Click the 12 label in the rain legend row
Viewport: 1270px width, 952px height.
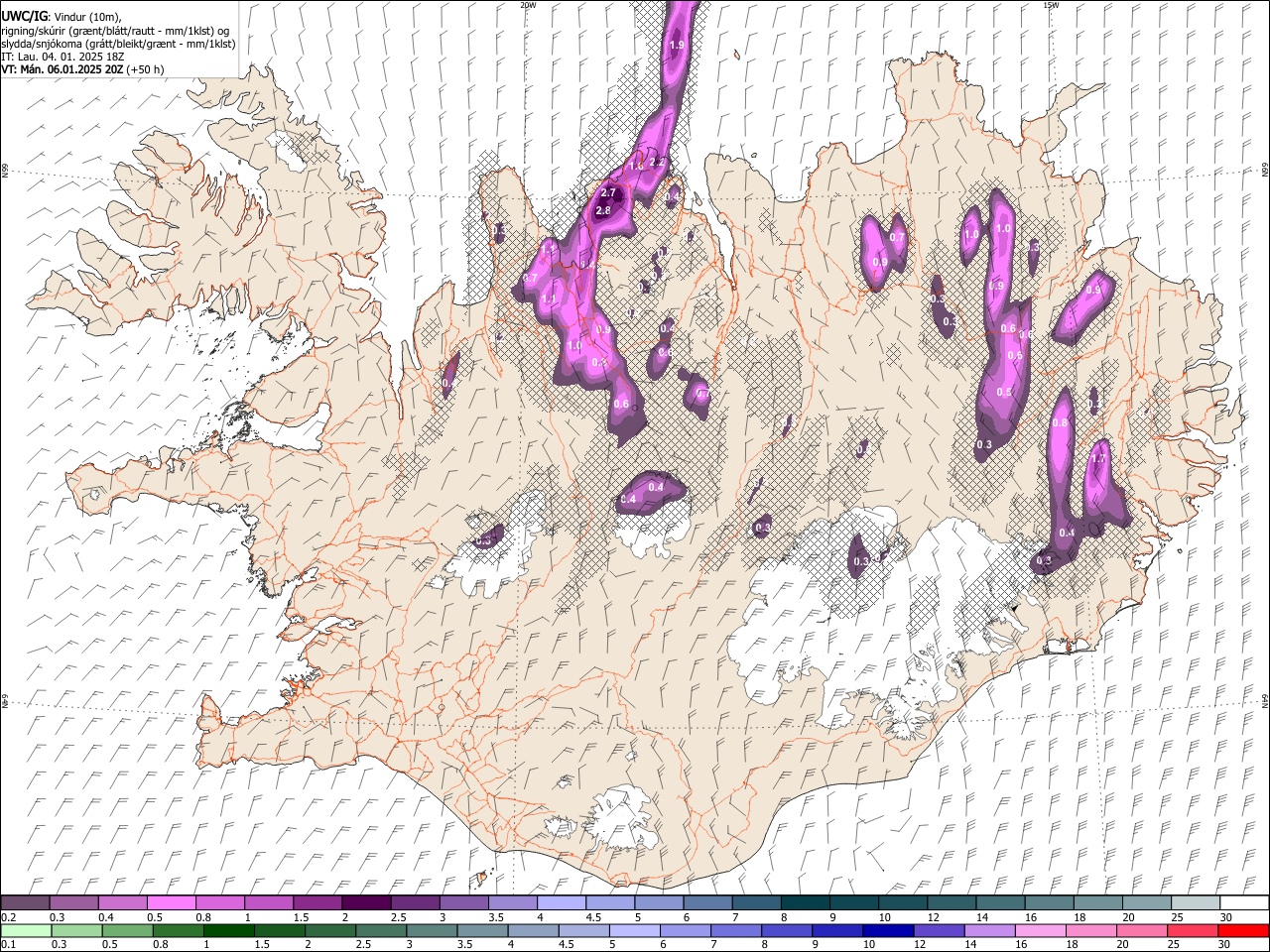point(919,944)
